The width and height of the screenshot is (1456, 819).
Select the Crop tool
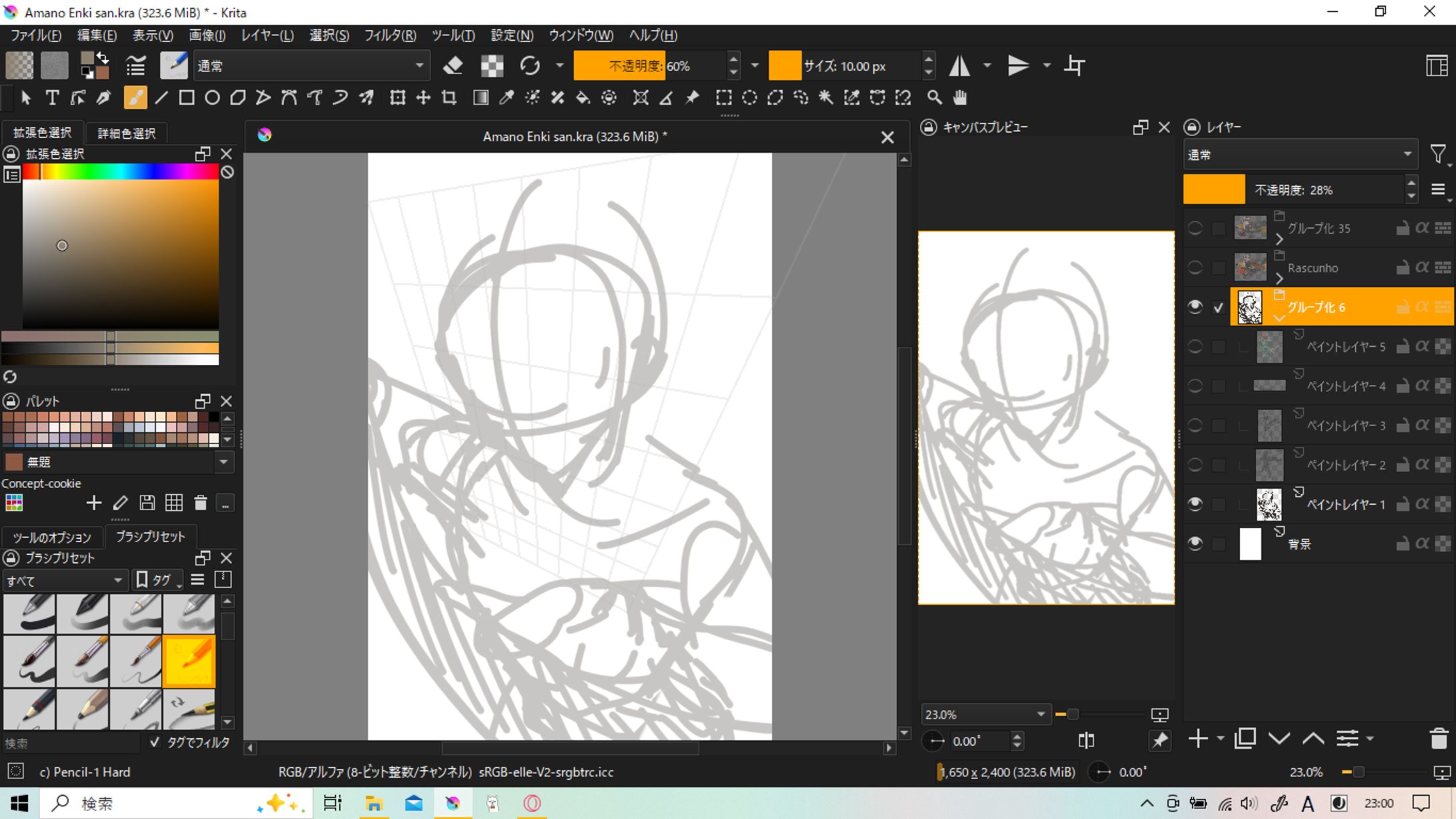449,98
